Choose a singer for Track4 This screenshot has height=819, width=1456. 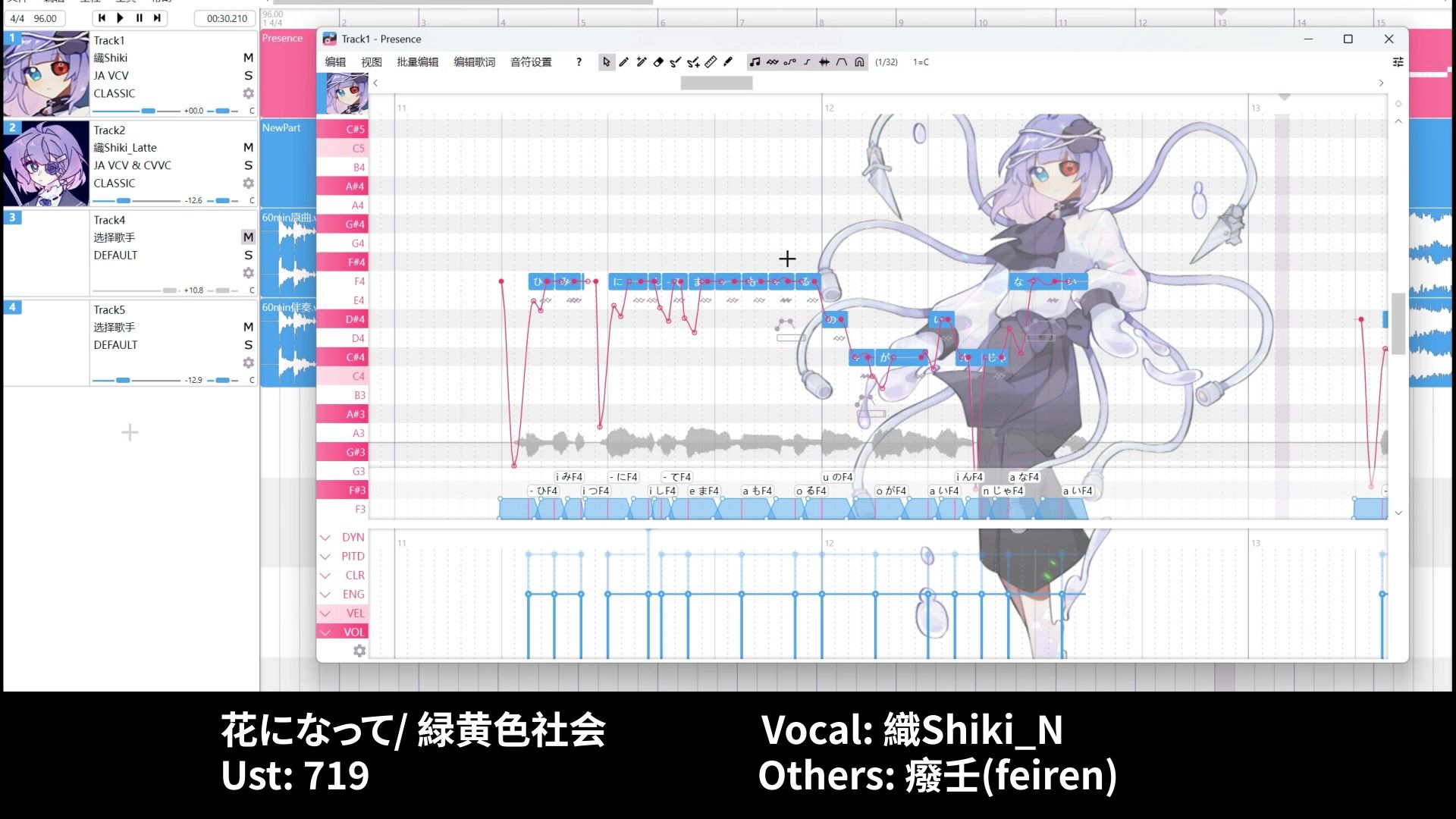pos(115,237)
